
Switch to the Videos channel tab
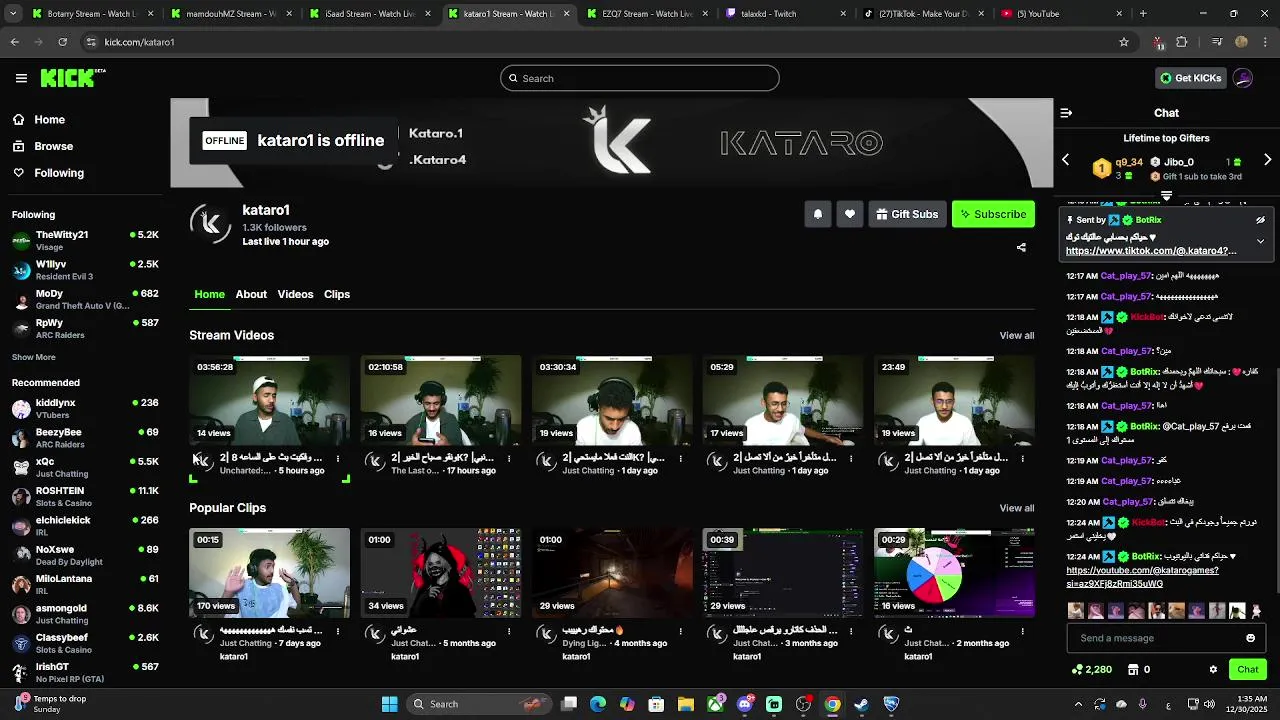click(x=295, y=294)
